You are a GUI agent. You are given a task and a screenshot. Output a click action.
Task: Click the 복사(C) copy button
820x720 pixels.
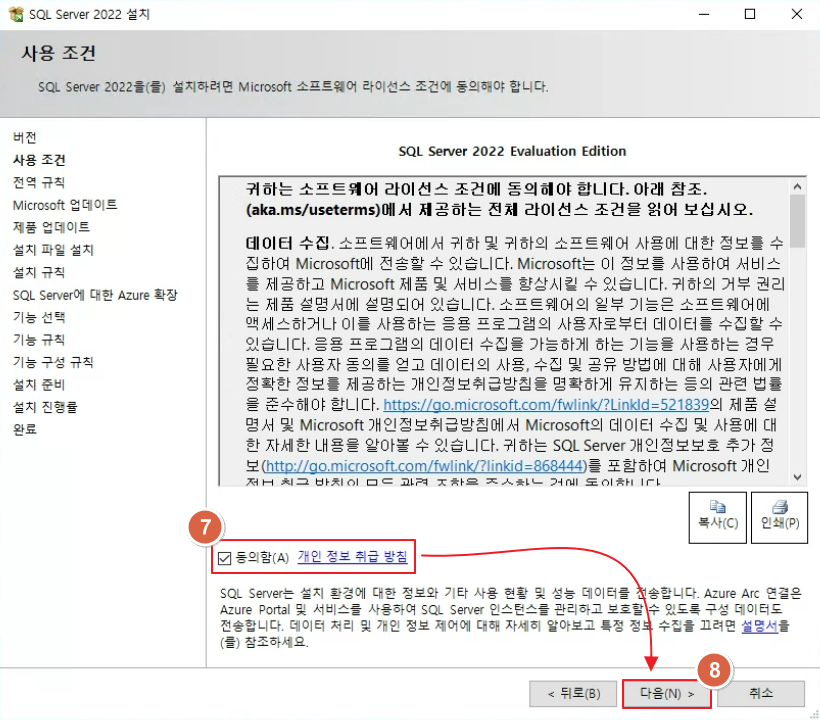point(718,517)
